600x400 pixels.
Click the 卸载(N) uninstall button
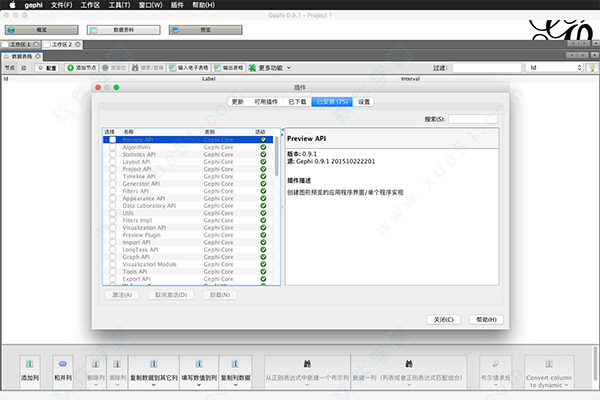(220, 295)
